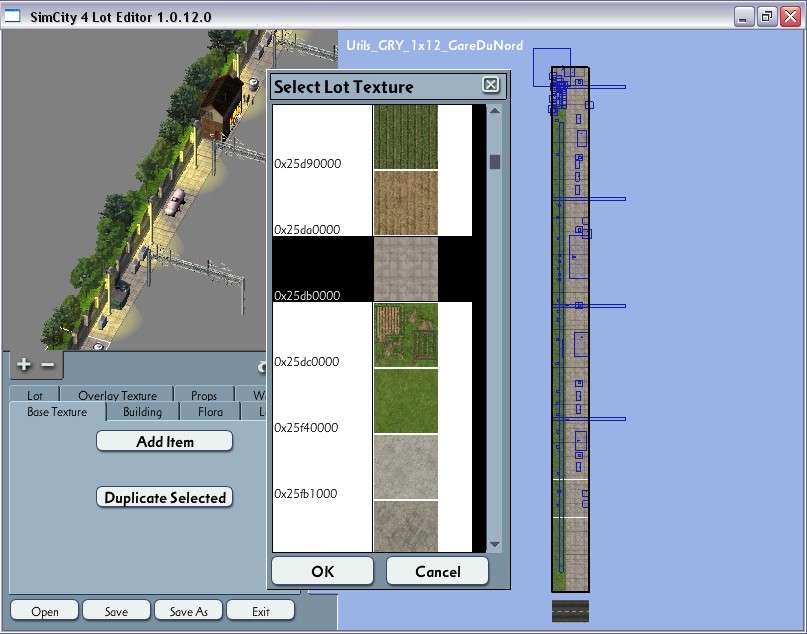Viewport: 807px width, 634px height.
Task: Zoom in with the plus icon
Action: click(24, 364)
